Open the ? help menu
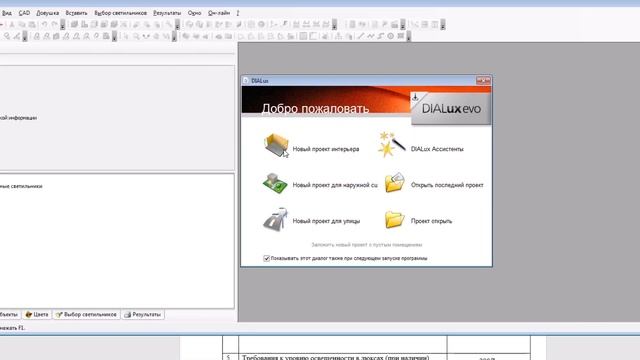The height and width of the screenshot is (360, 640). [238, 13]
